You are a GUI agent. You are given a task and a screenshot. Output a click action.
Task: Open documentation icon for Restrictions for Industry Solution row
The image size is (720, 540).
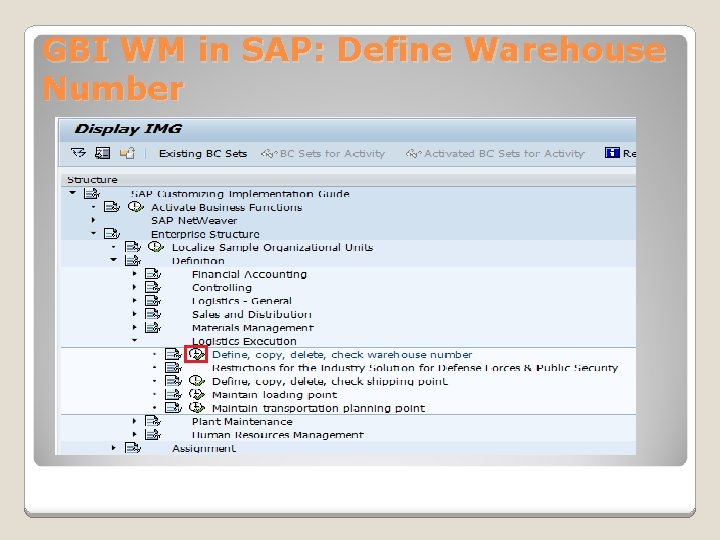click(x=173, y=368)
